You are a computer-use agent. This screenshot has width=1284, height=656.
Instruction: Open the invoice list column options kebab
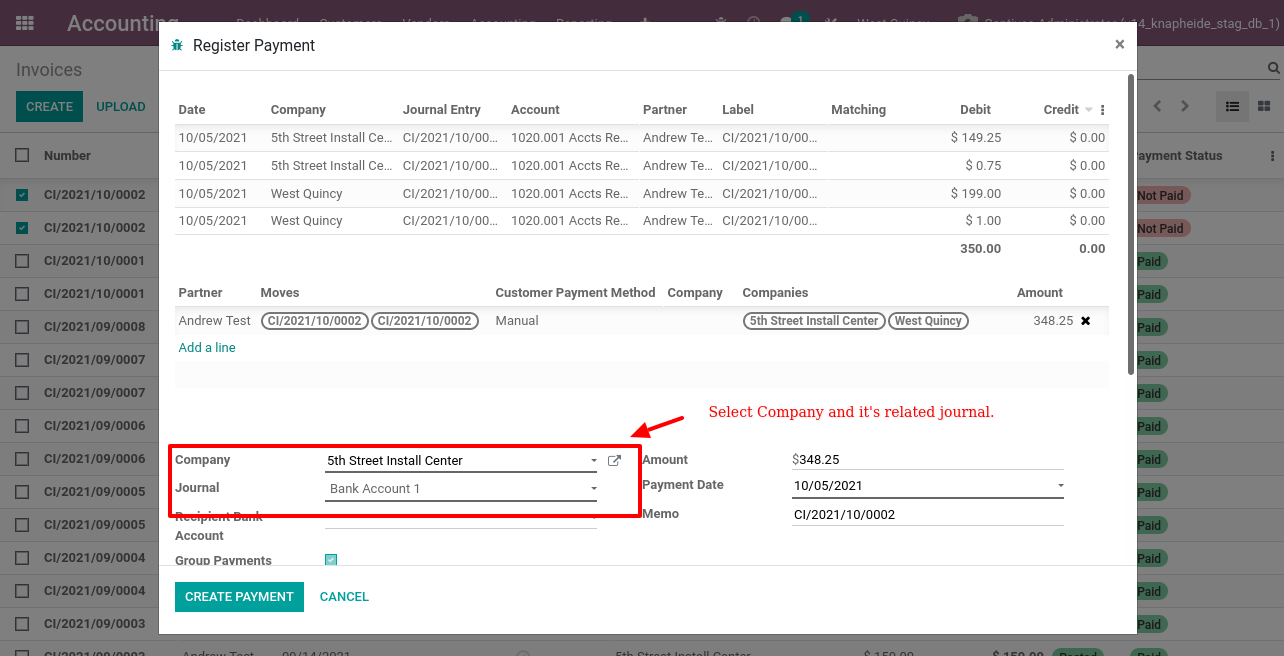[1272, 156]
